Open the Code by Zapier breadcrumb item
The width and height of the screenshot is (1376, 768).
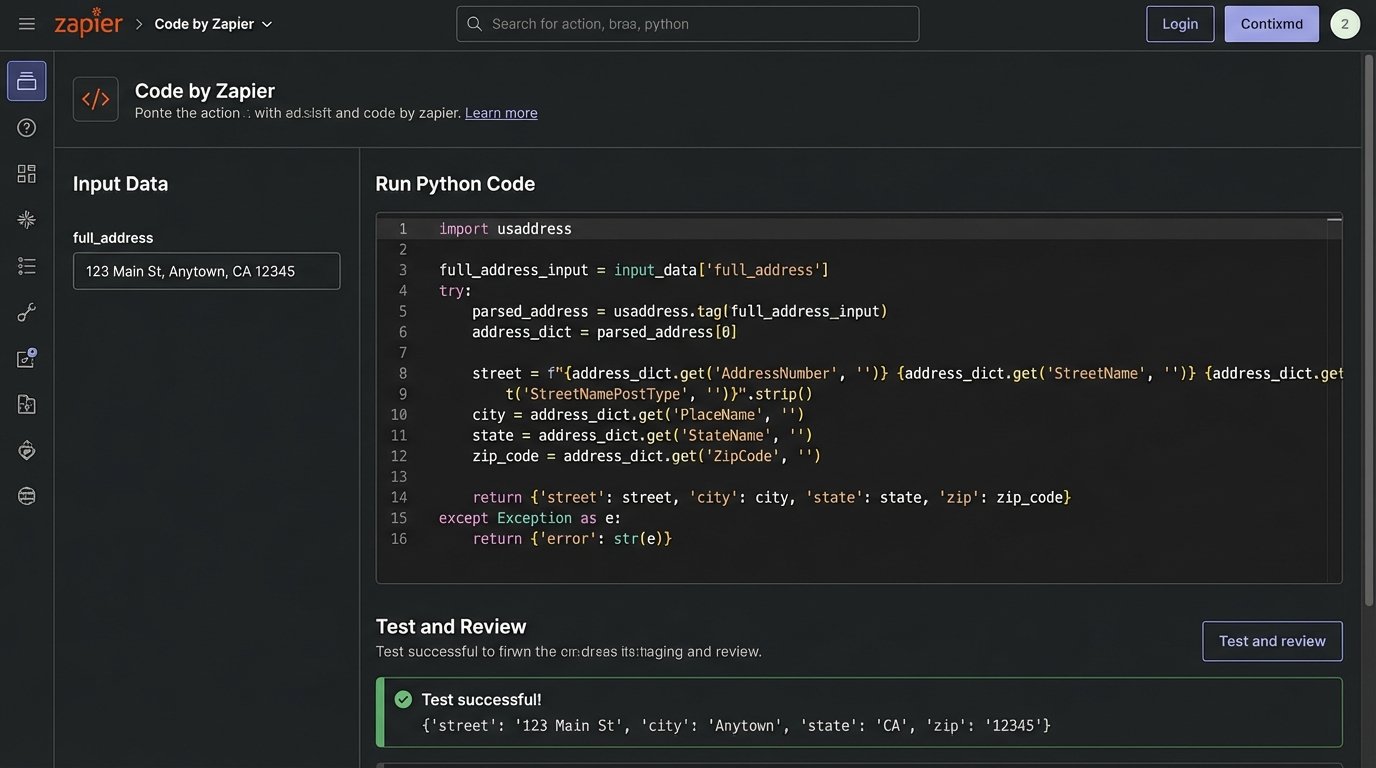[x=203, y=23]
